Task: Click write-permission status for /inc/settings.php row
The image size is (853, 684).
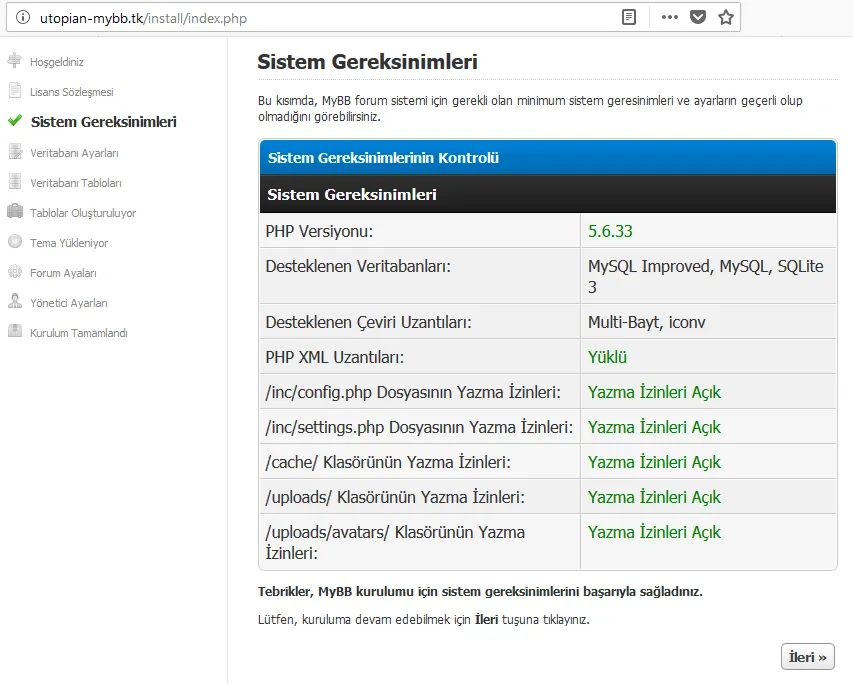Action: (x=654, y=427)
